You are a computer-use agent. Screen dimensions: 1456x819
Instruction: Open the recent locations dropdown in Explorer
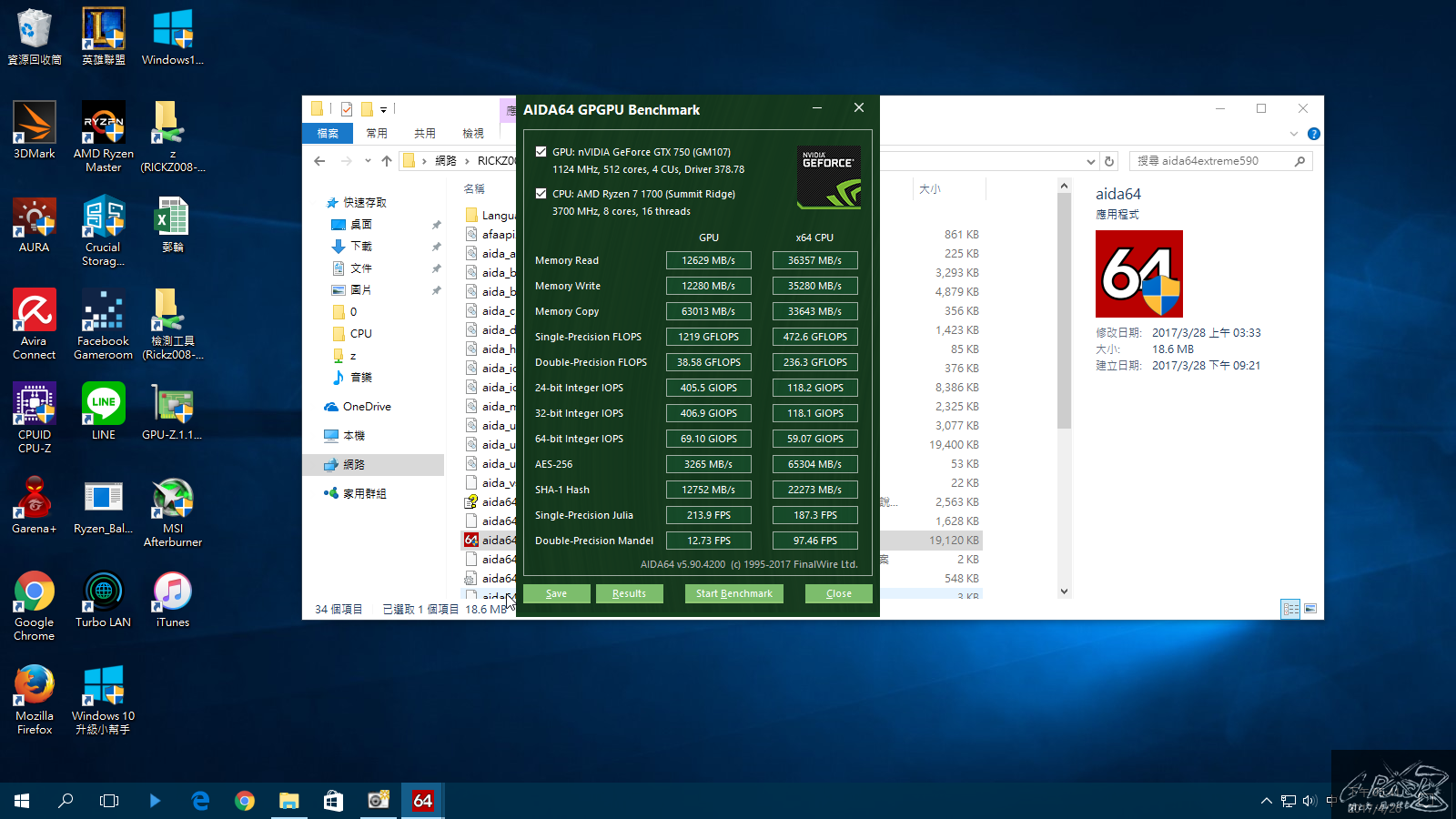368,161
